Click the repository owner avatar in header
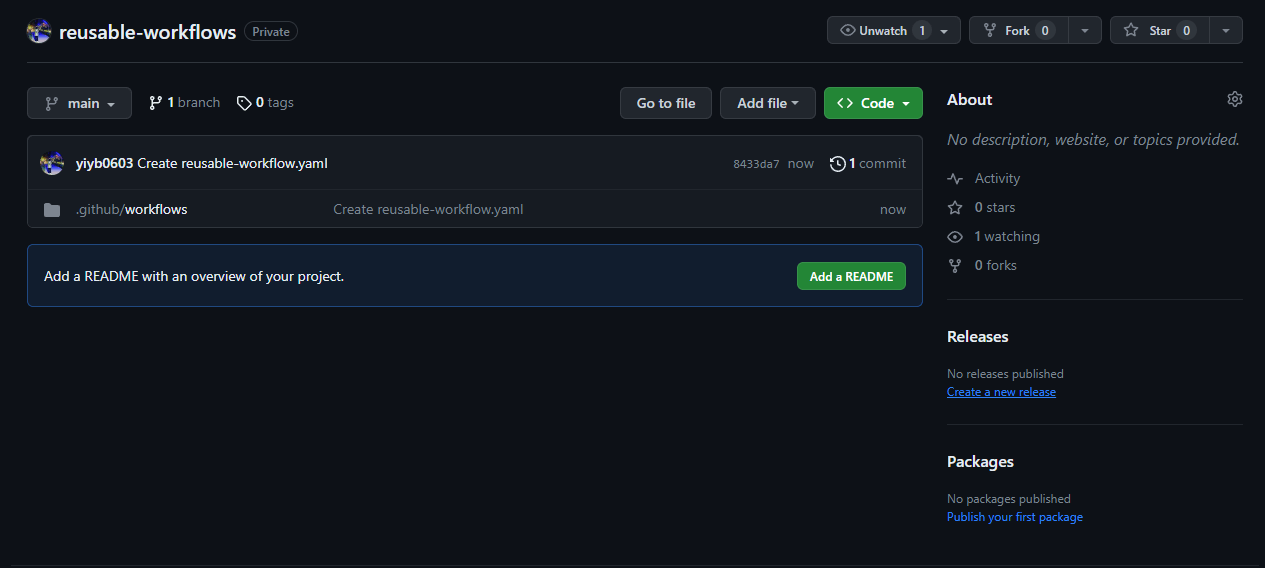This screenshot has height=568, width=1265. coord(39,31)
